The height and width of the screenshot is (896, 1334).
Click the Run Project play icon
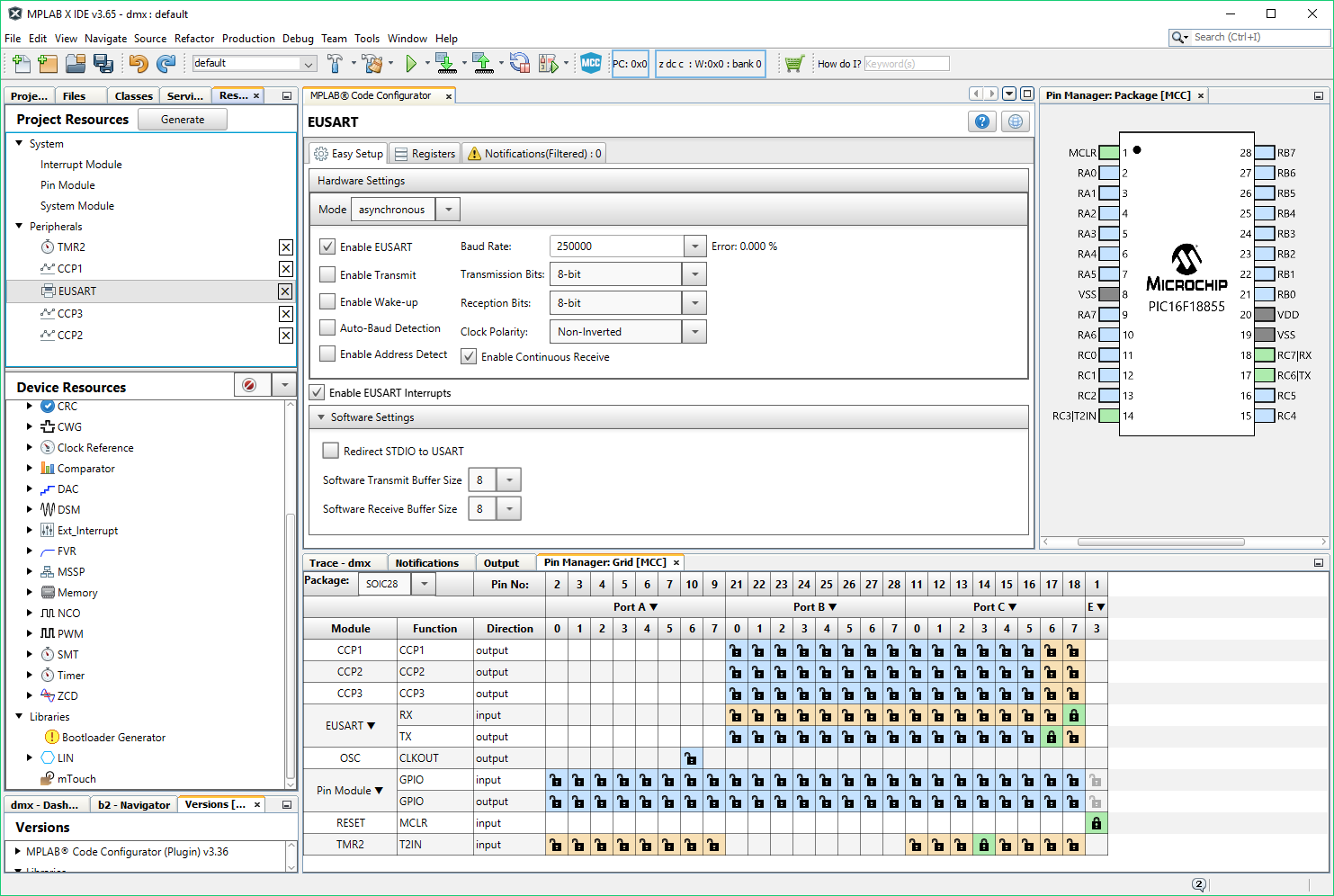[411, 63]
